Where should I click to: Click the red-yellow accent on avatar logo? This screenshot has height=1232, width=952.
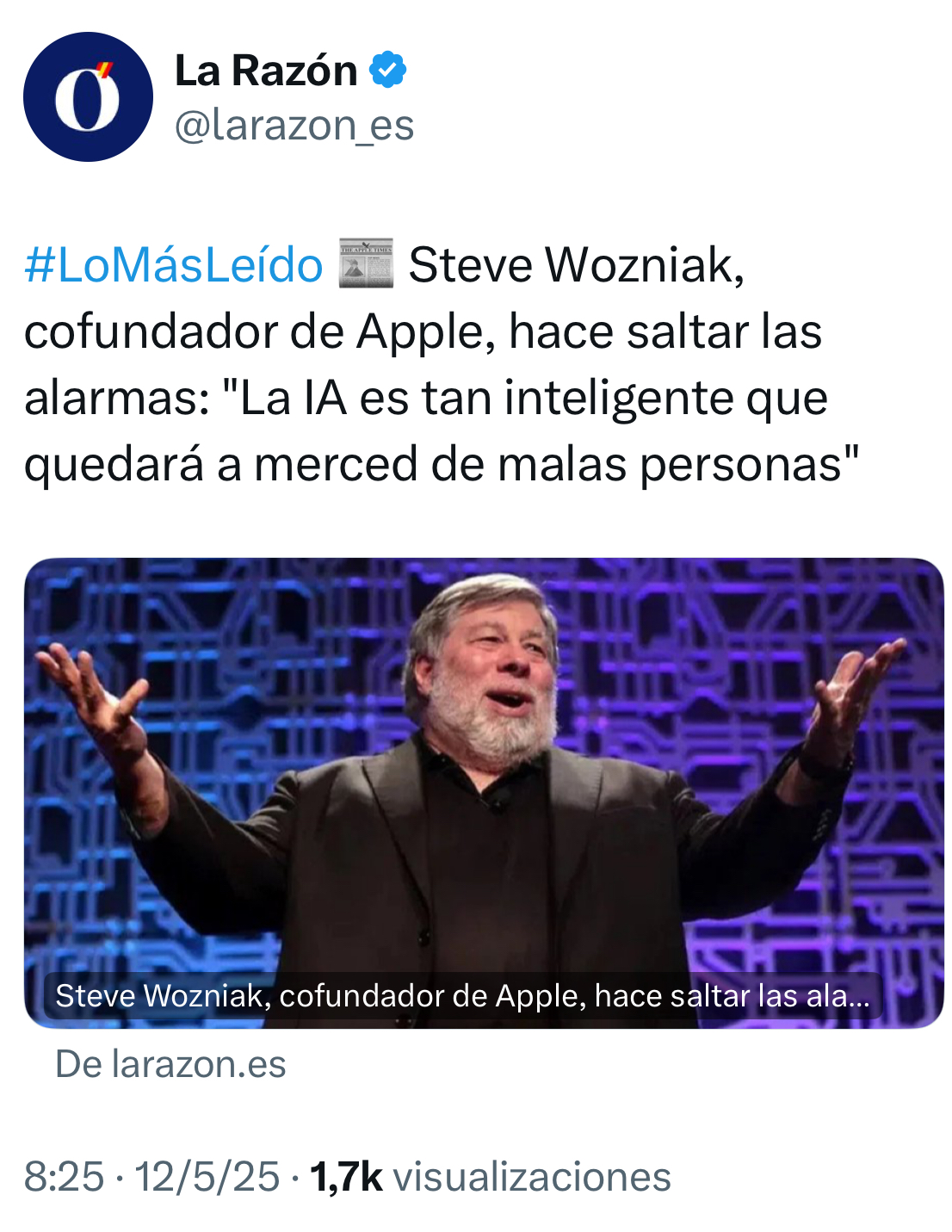(106, 69)
